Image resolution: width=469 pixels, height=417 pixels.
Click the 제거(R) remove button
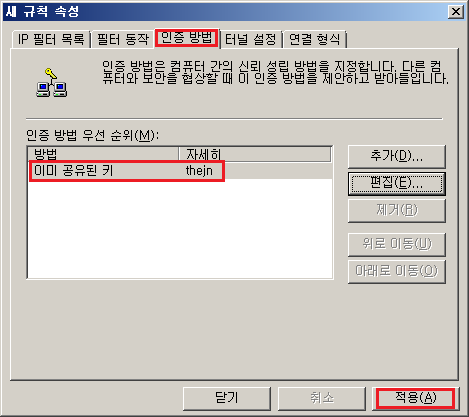point(397,210)
